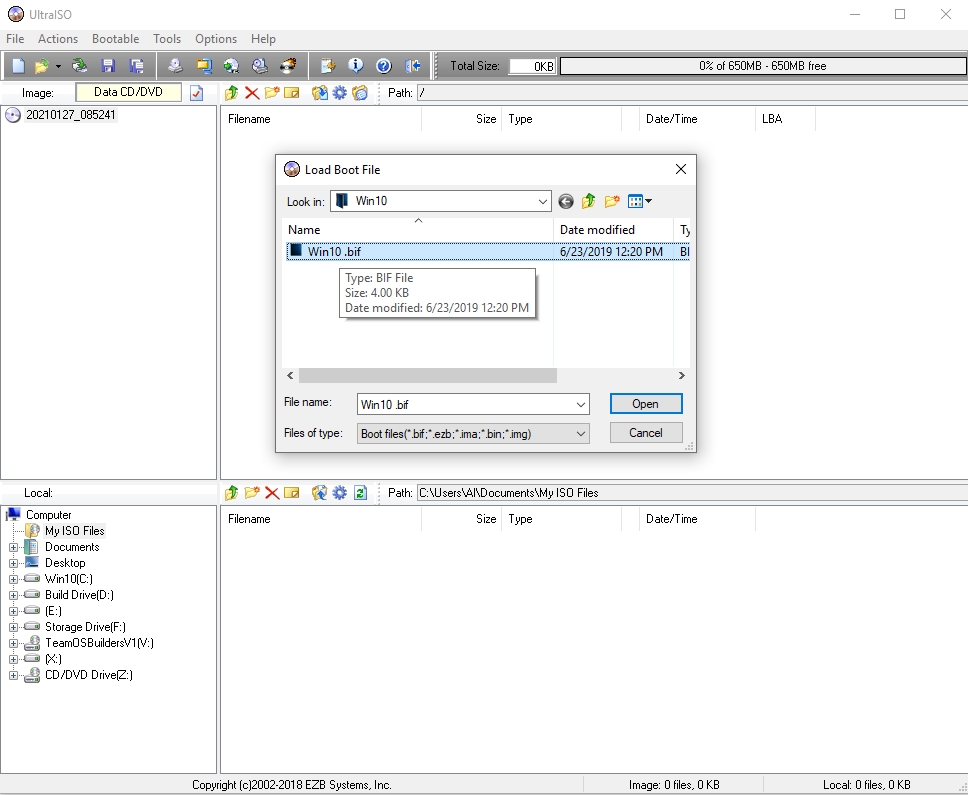968x795 pixels.
Task: Click the blue Info icon in the toolbar
Action: [356, 65]
